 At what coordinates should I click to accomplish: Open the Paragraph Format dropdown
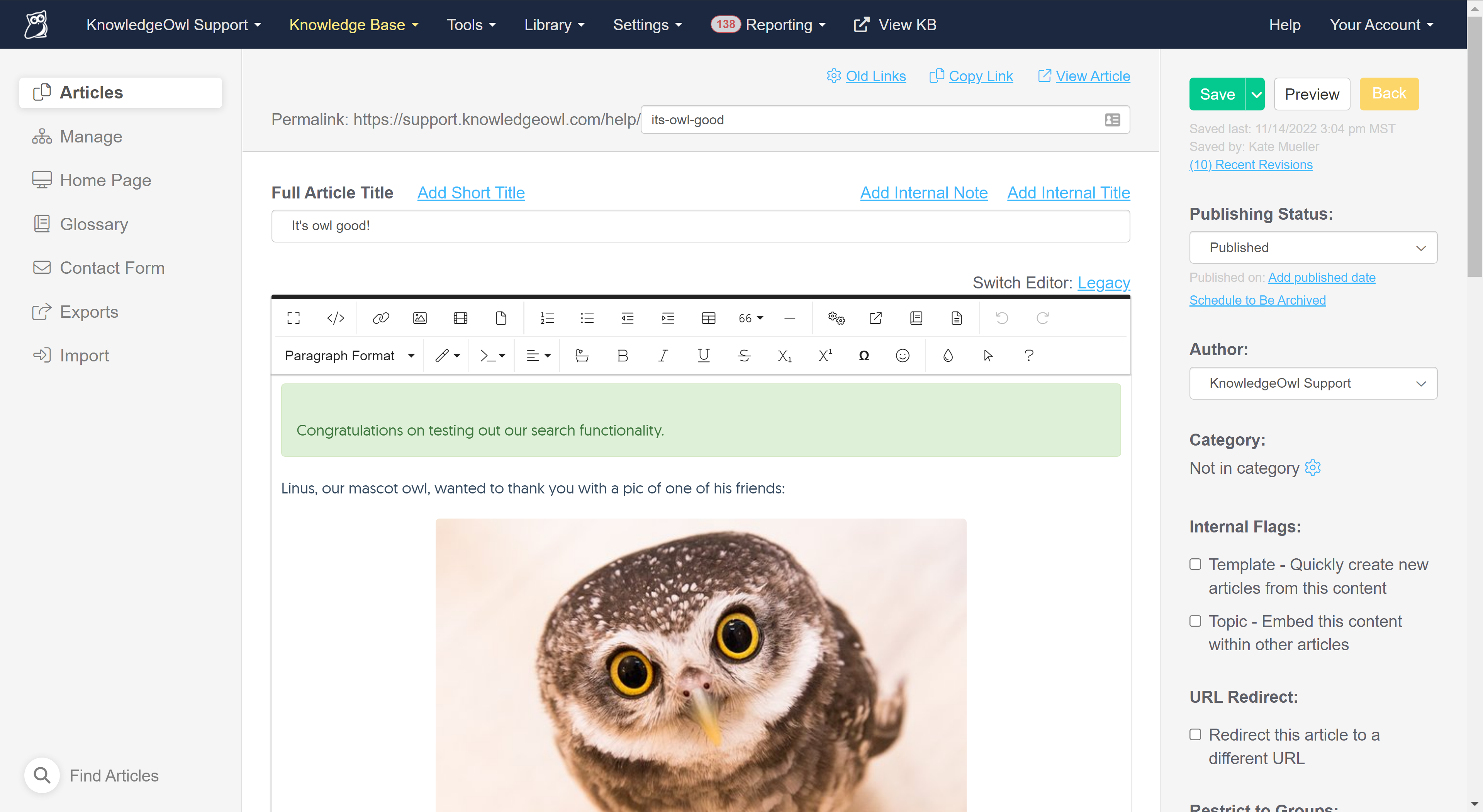point(348,356)
